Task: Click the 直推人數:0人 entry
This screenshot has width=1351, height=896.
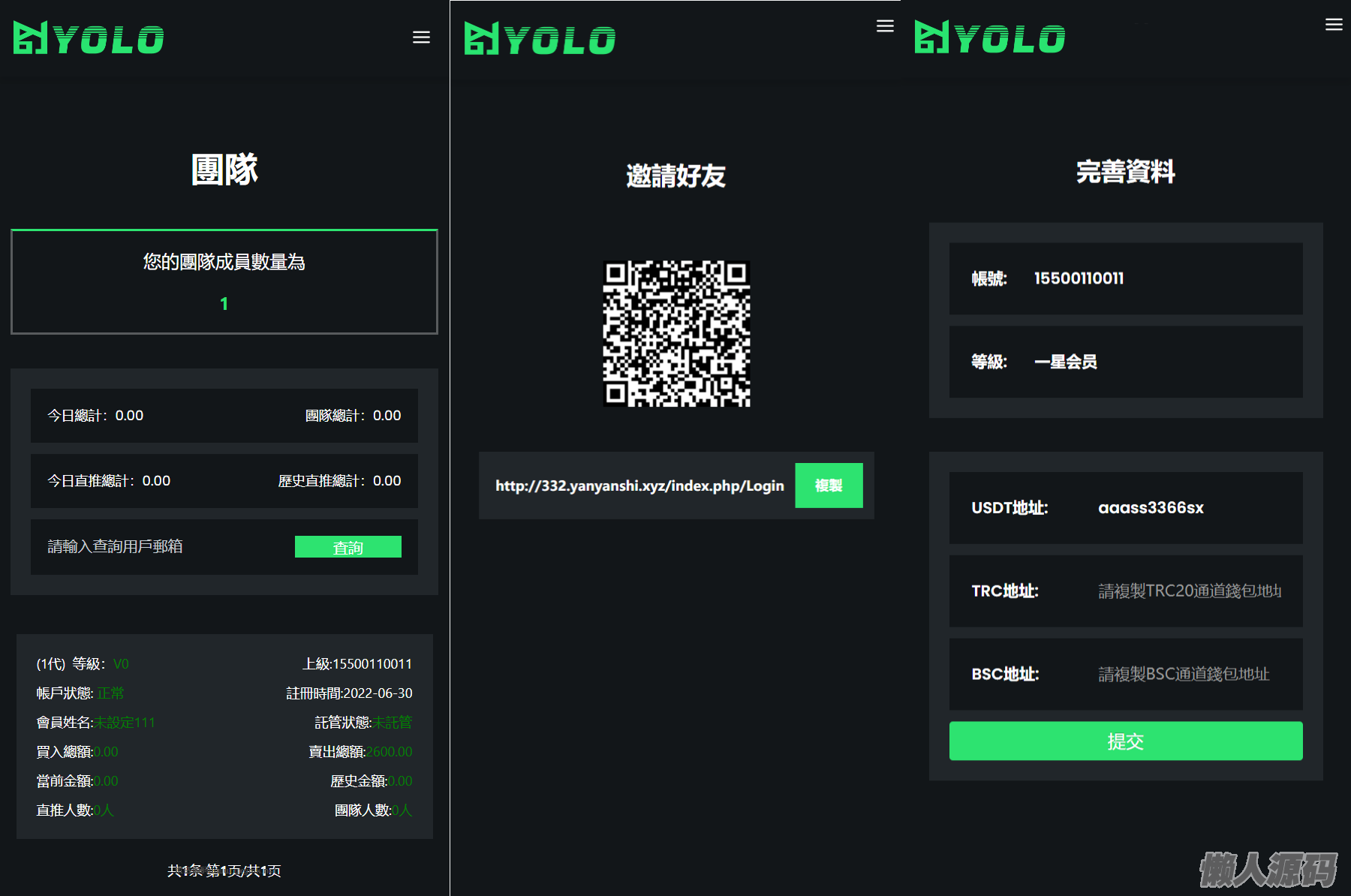Action: pos(75,810)
